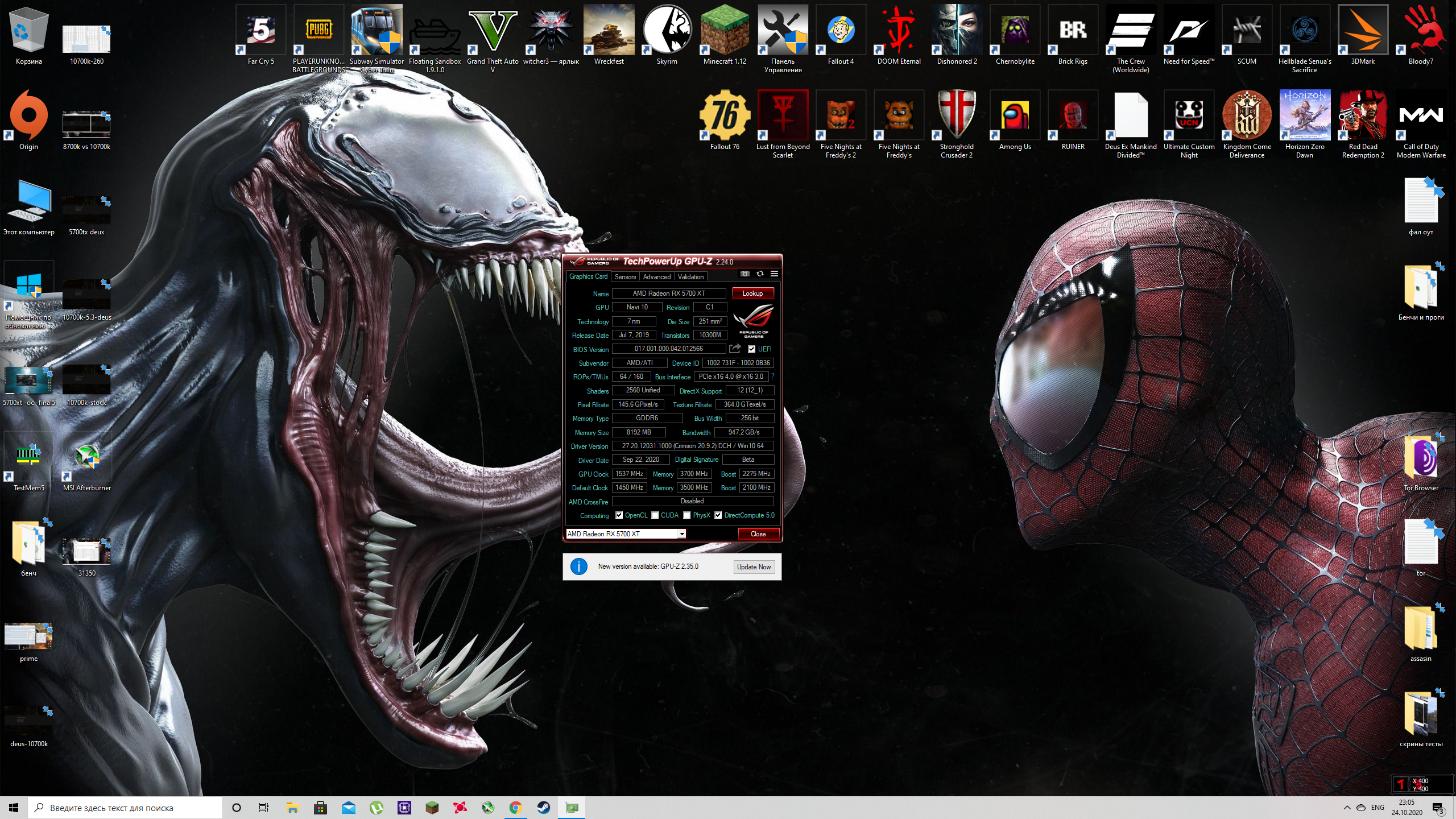Viewport: 1456px width, 819px height.
Task: Switch to the Advanced tab
Action: tap(656, 277)
